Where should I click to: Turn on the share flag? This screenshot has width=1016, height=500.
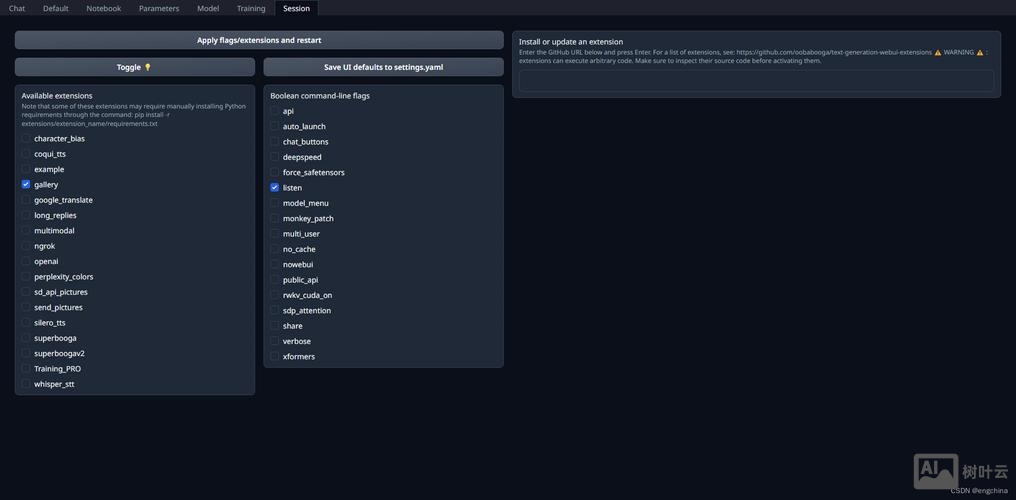pos(275,326)
